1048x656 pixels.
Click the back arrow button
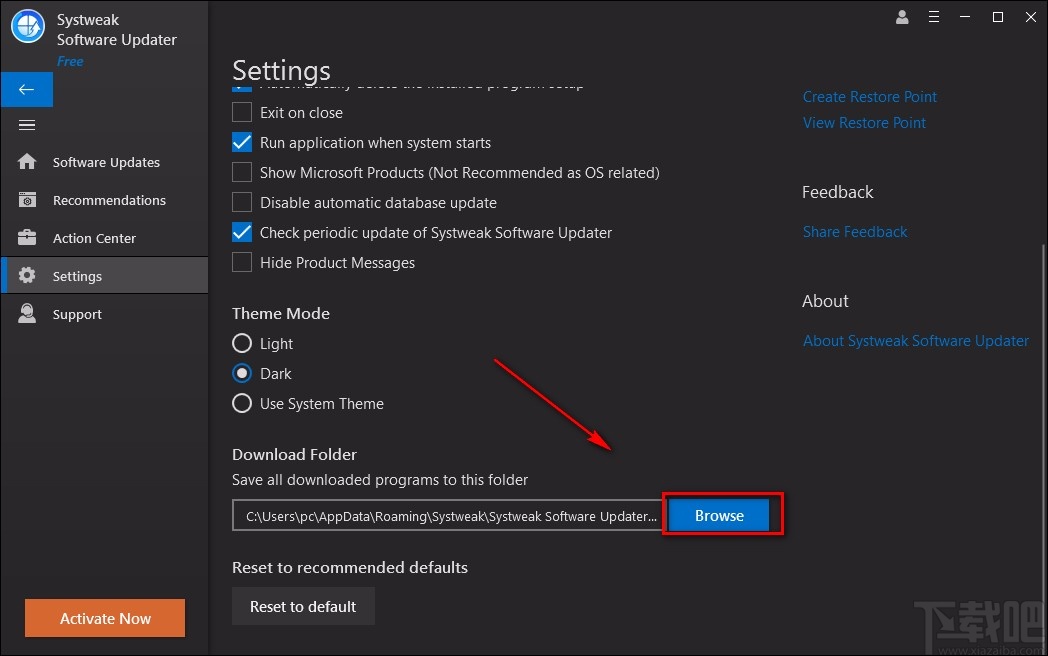click(x=26, y=90)
